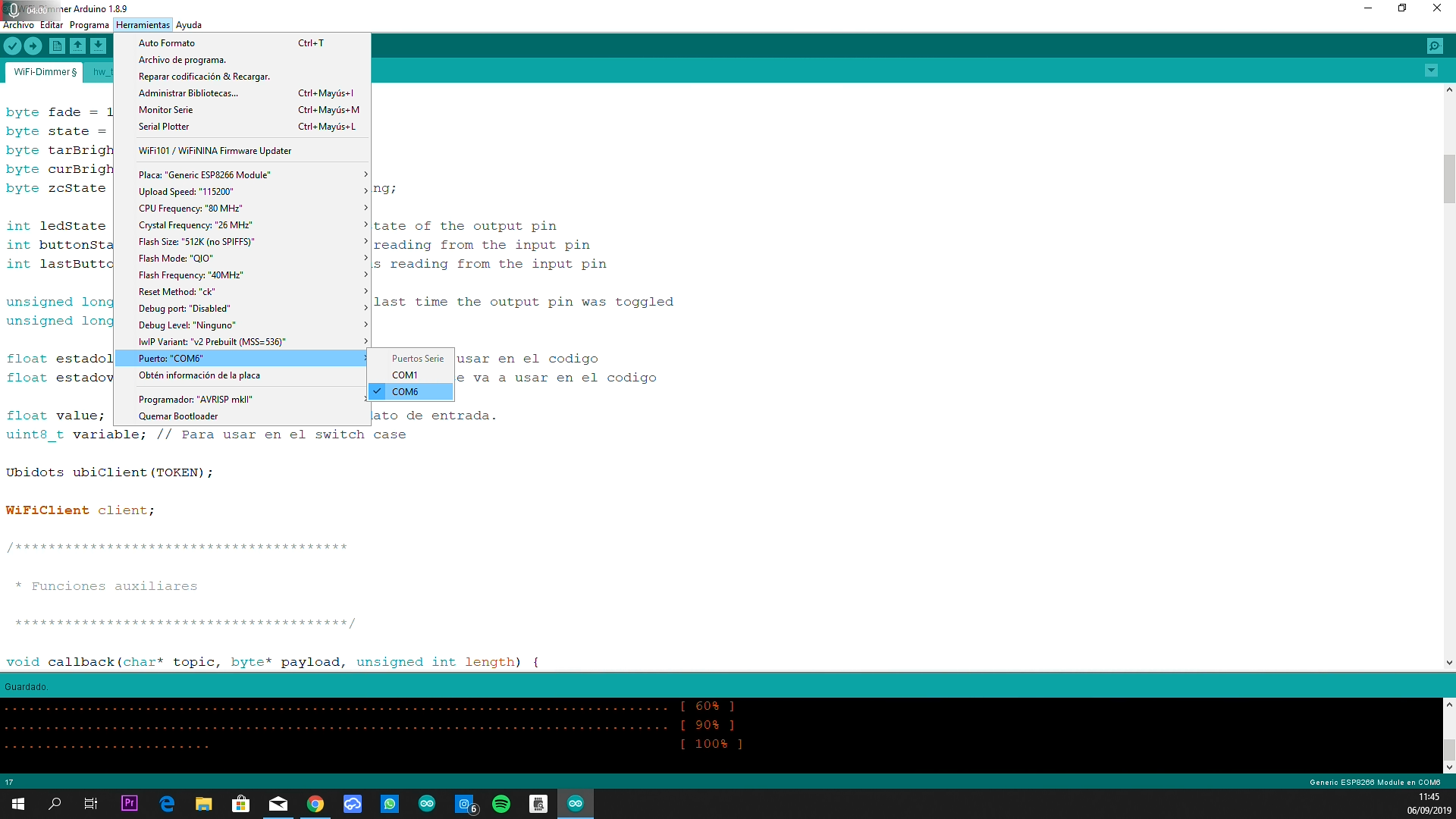Screen dimensions: 1456x819
Task: Choose Reparar codificación & Recargar
Action: click(x=242, y=77)
